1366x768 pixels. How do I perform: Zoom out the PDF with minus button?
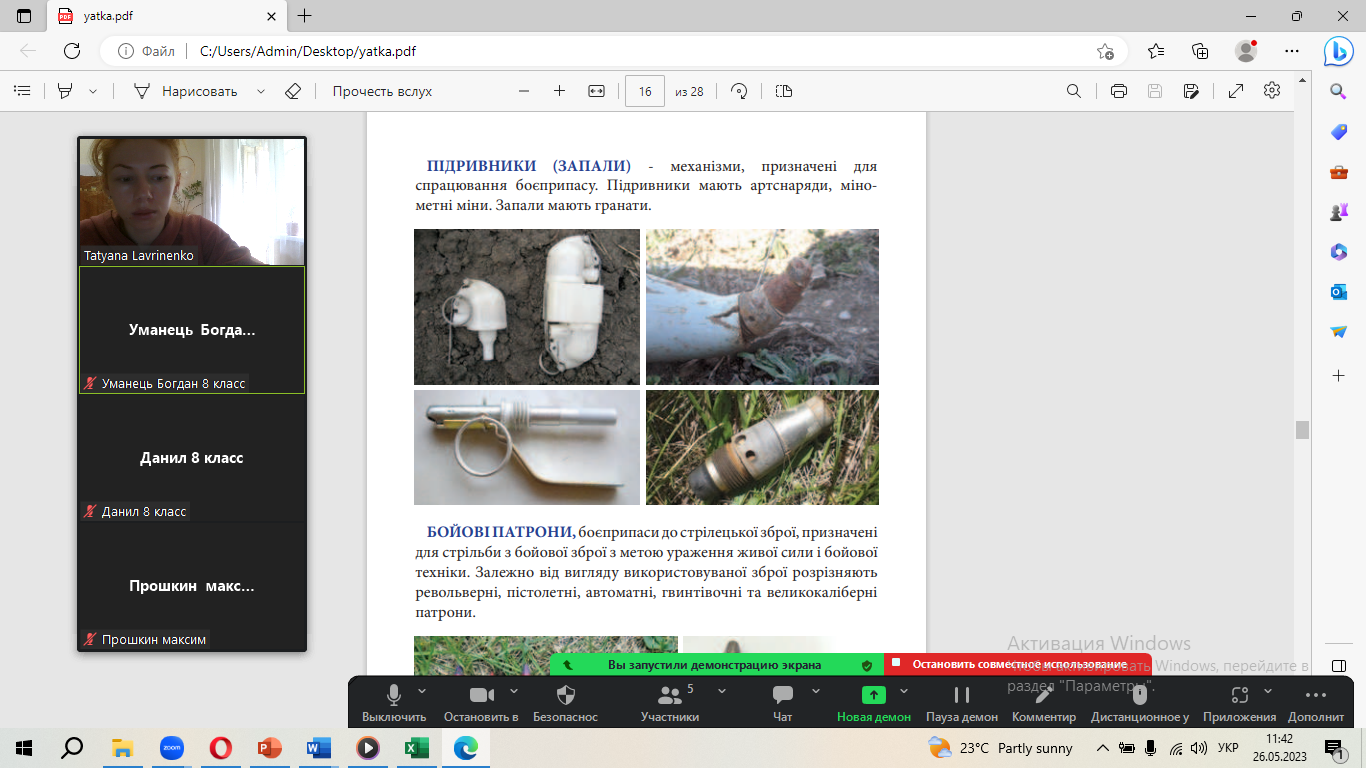click(524, 91)
